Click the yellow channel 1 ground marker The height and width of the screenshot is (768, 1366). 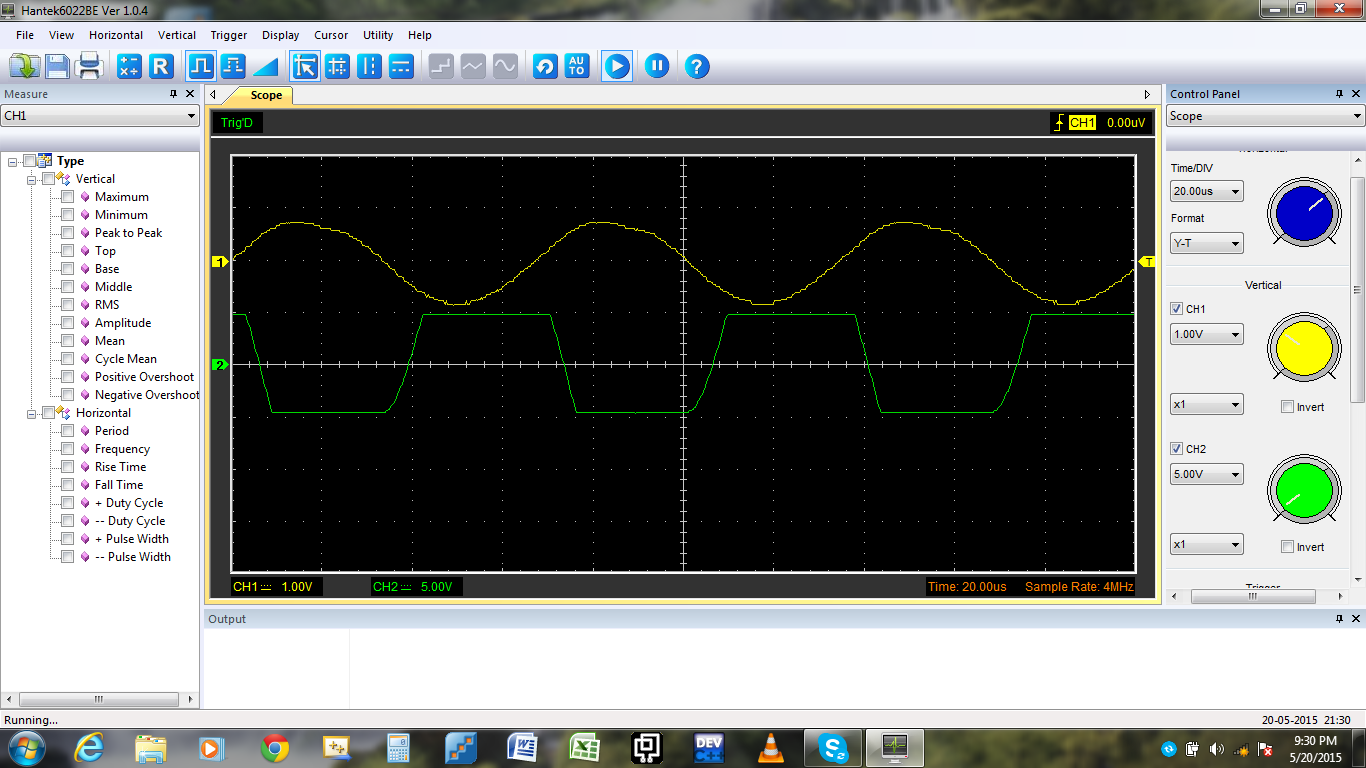coord(220,262)
